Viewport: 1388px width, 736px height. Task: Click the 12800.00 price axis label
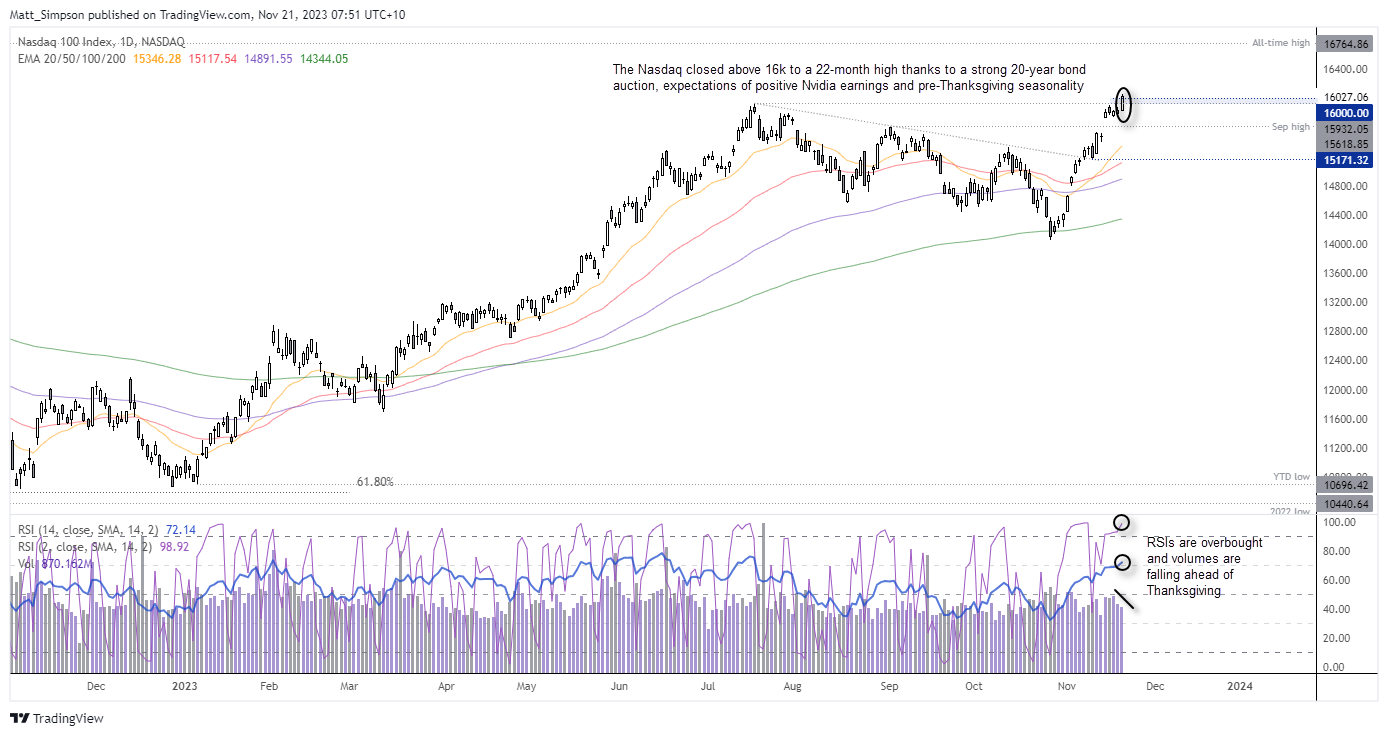(x=1346, y=331)
